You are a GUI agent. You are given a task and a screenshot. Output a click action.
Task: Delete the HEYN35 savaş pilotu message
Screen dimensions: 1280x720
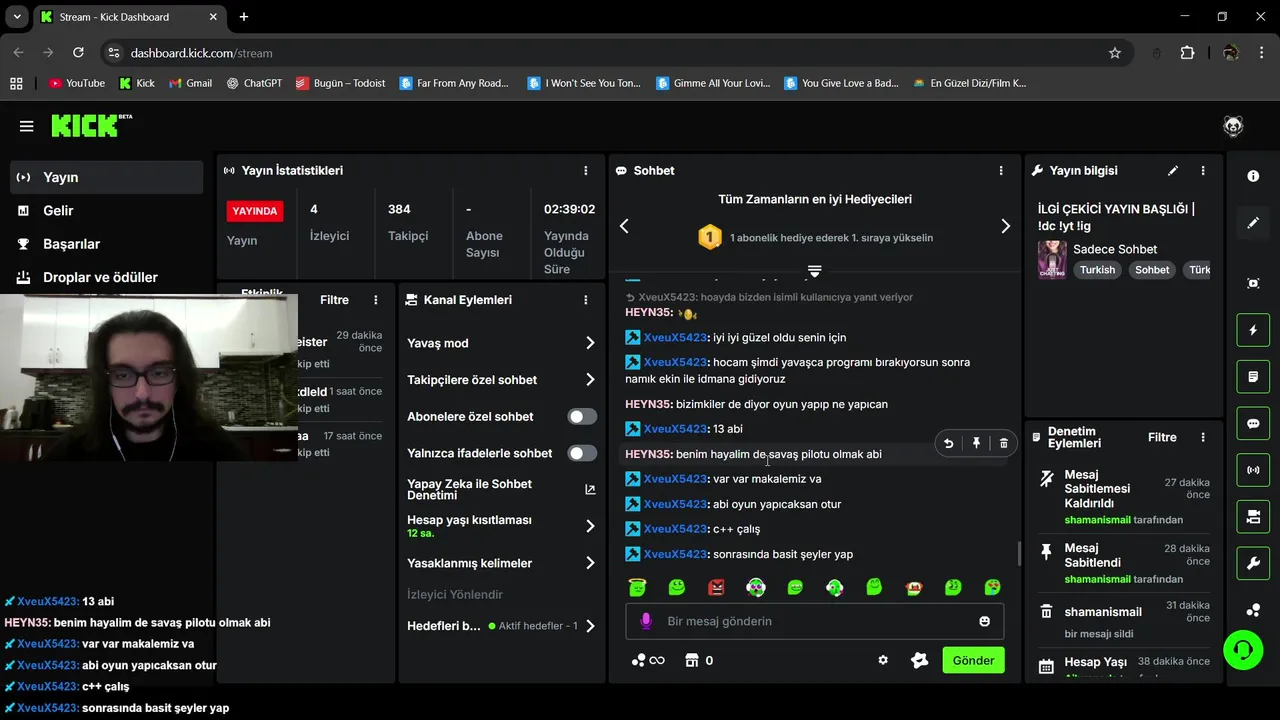point(1004,443)
